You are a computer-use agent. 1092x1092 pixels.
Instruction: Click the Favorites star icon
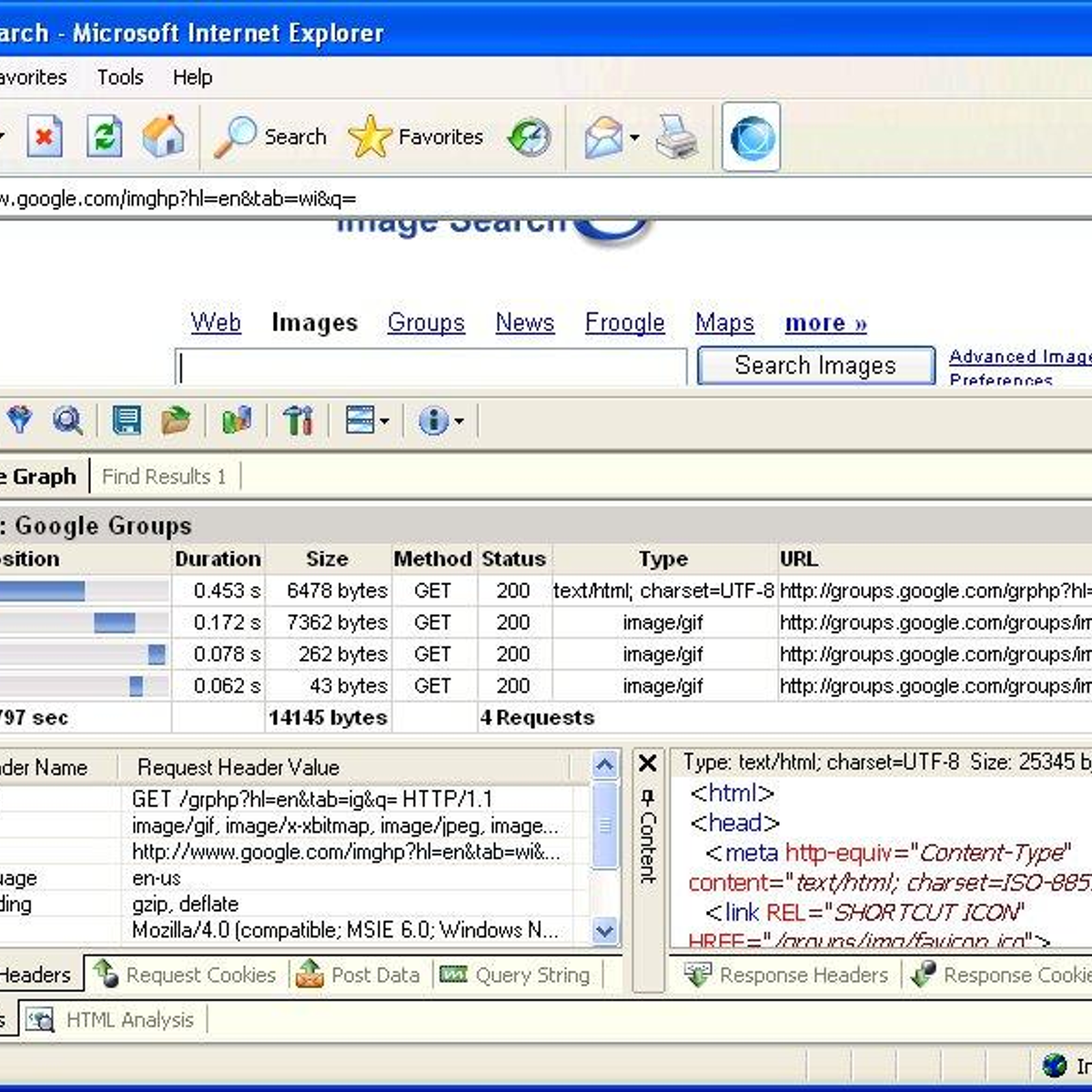tap(370, 136)
